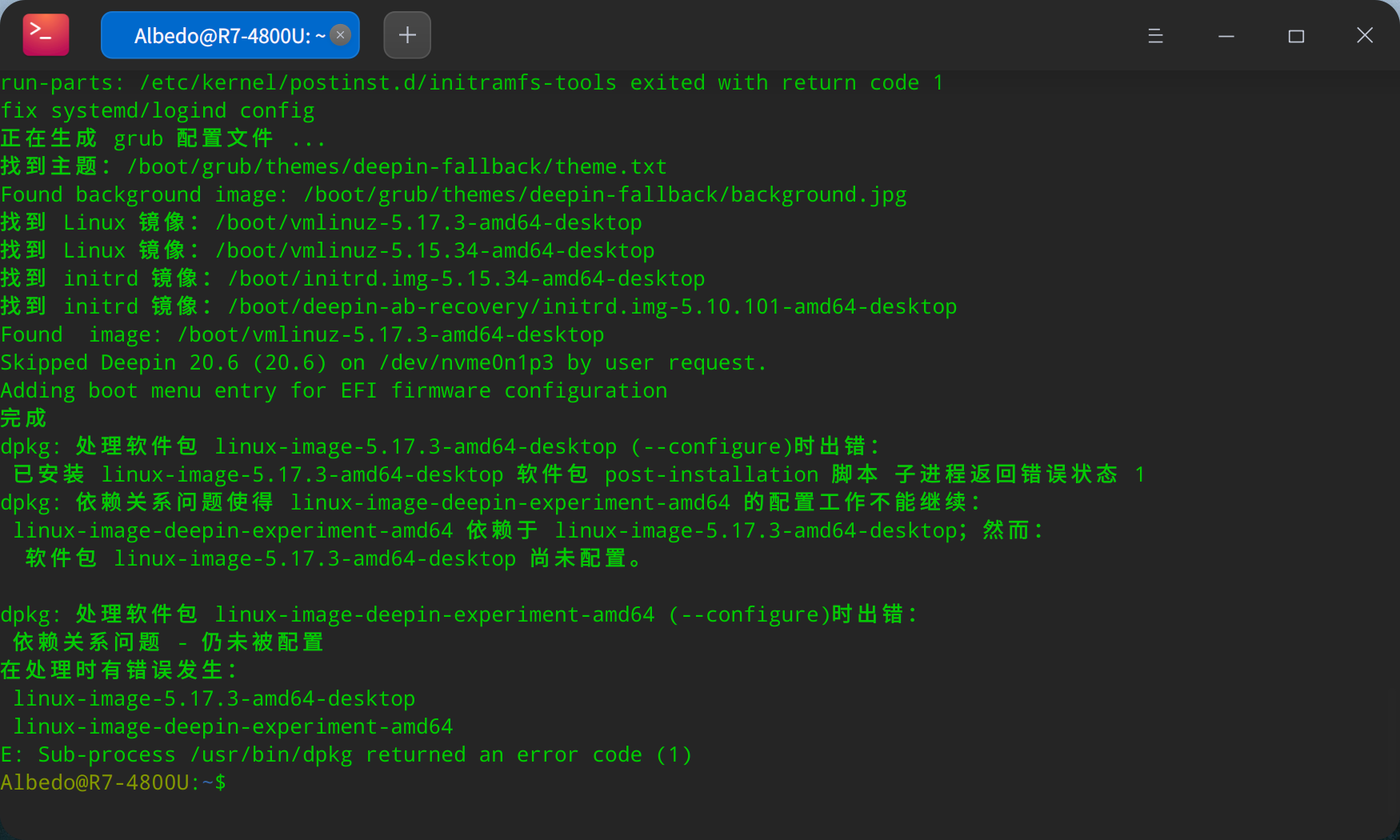Screen dimensions: 1400x840
Task: Click the 'Found background image' output line
Action: coord(453,194)
